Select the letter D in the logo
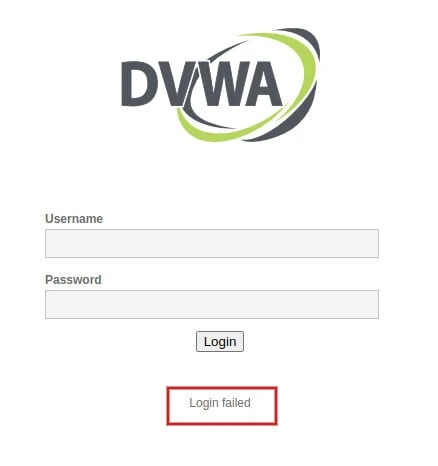438x466 pixels. [x=138, y=84]
